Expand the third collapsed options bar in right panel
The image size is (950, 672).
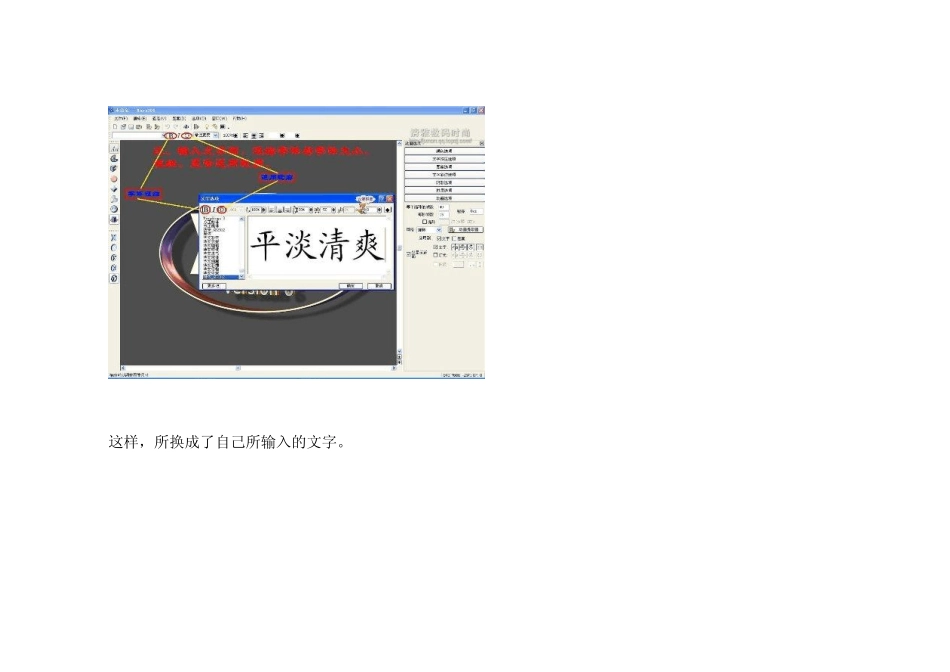[x=445, y=167]
